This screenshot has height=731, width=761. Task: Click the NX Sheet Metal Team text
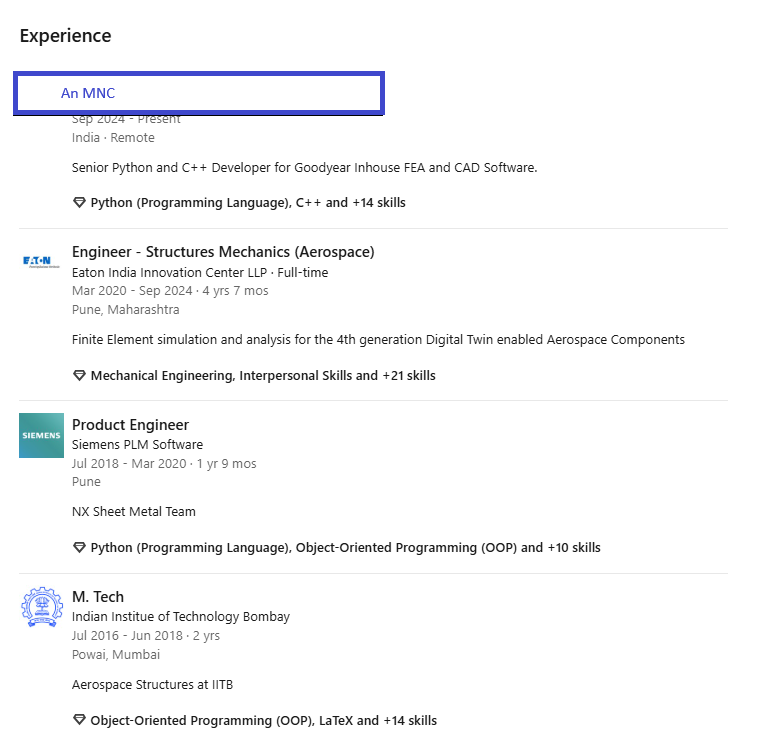[133, 512]
